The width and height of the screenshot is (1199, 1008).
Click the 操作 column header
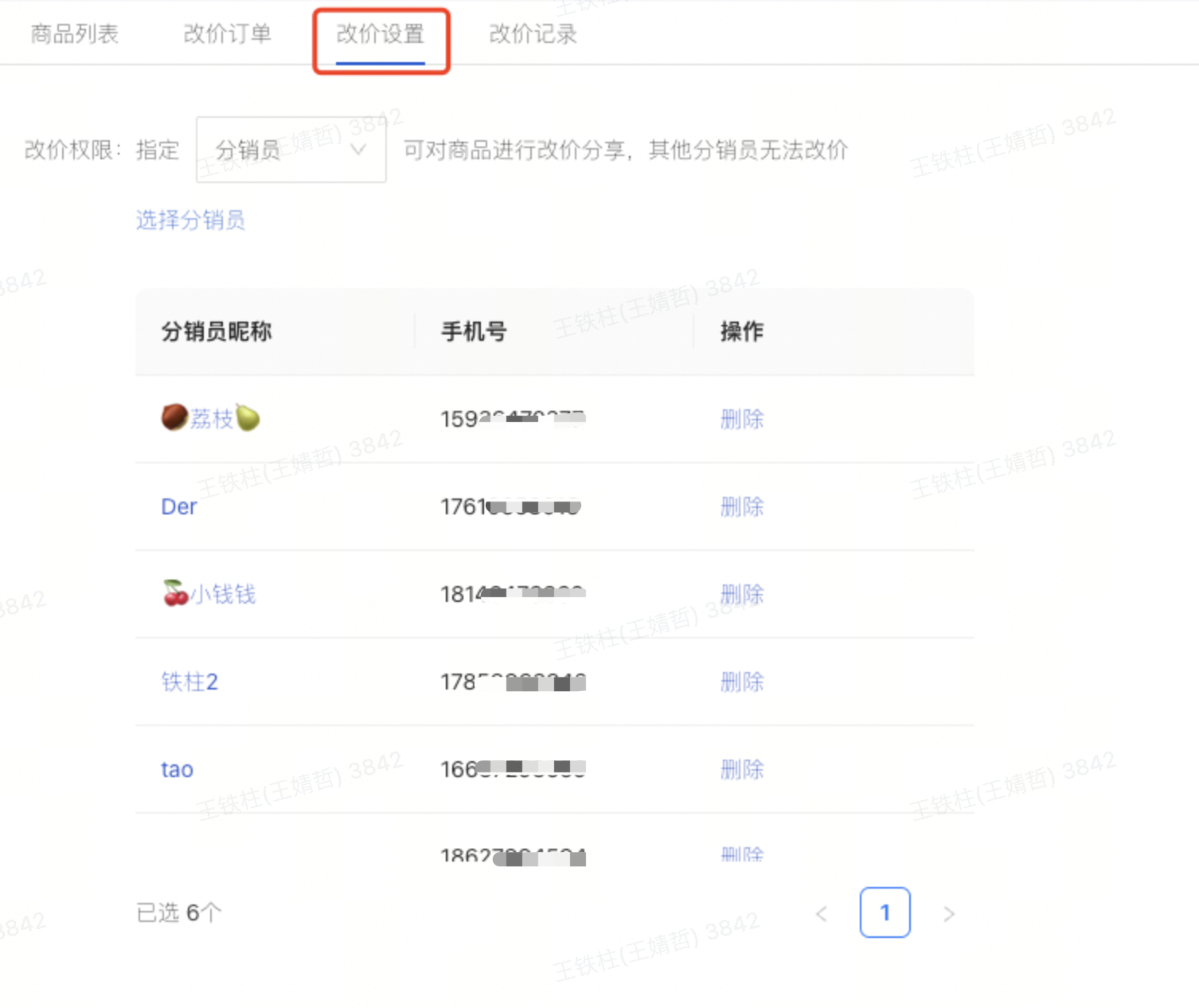coord(742,331)
